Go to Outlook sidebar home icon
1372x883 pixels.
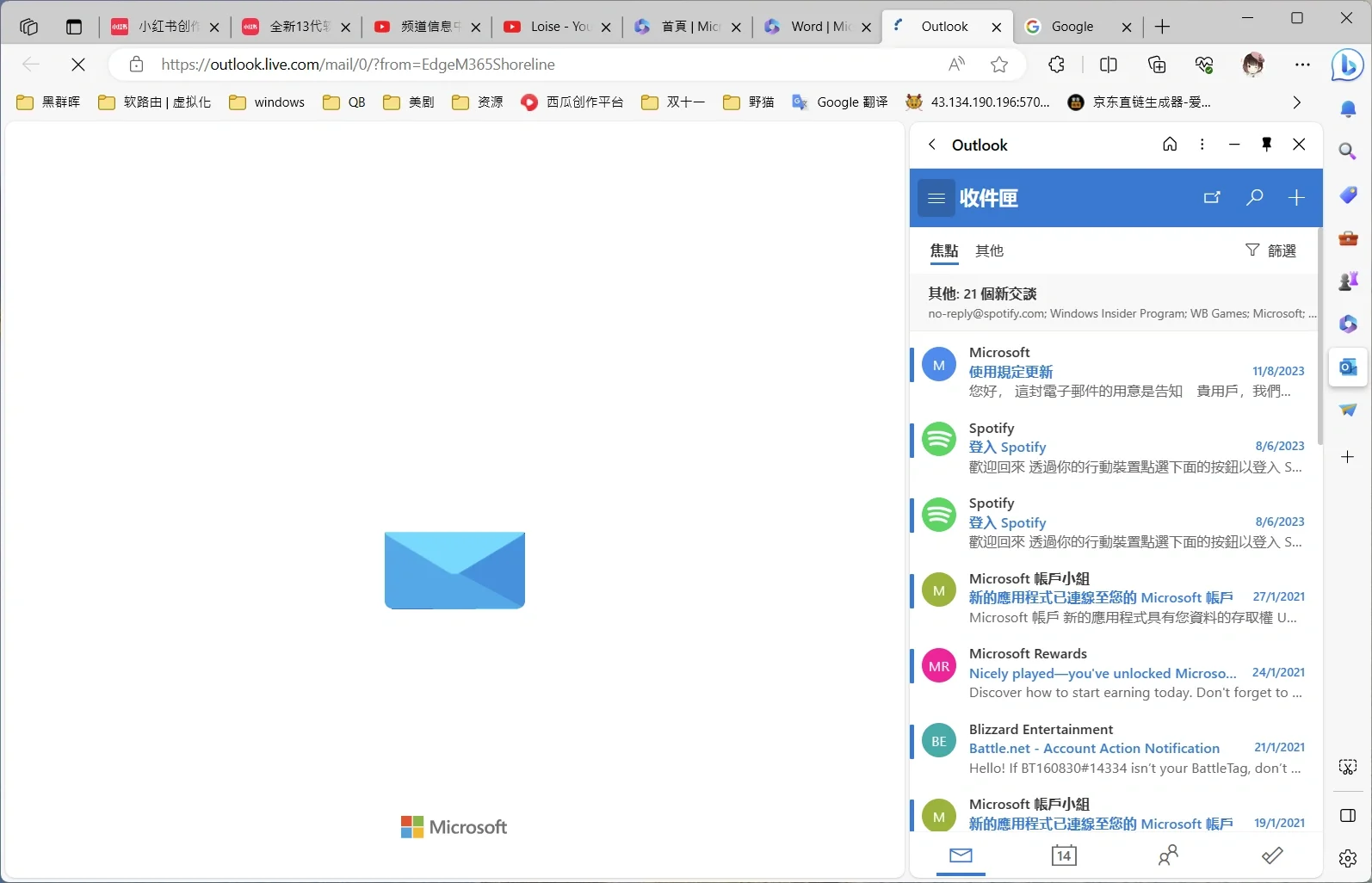pos(1170,145)
